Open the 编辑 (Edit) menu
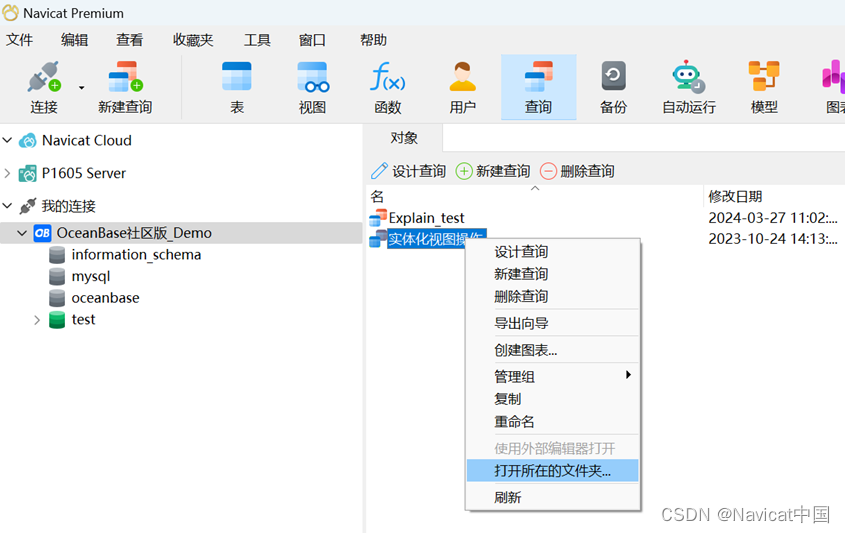The height and width of the screenshot is (533, 845). pyautogui.click(x=74, y=40)
